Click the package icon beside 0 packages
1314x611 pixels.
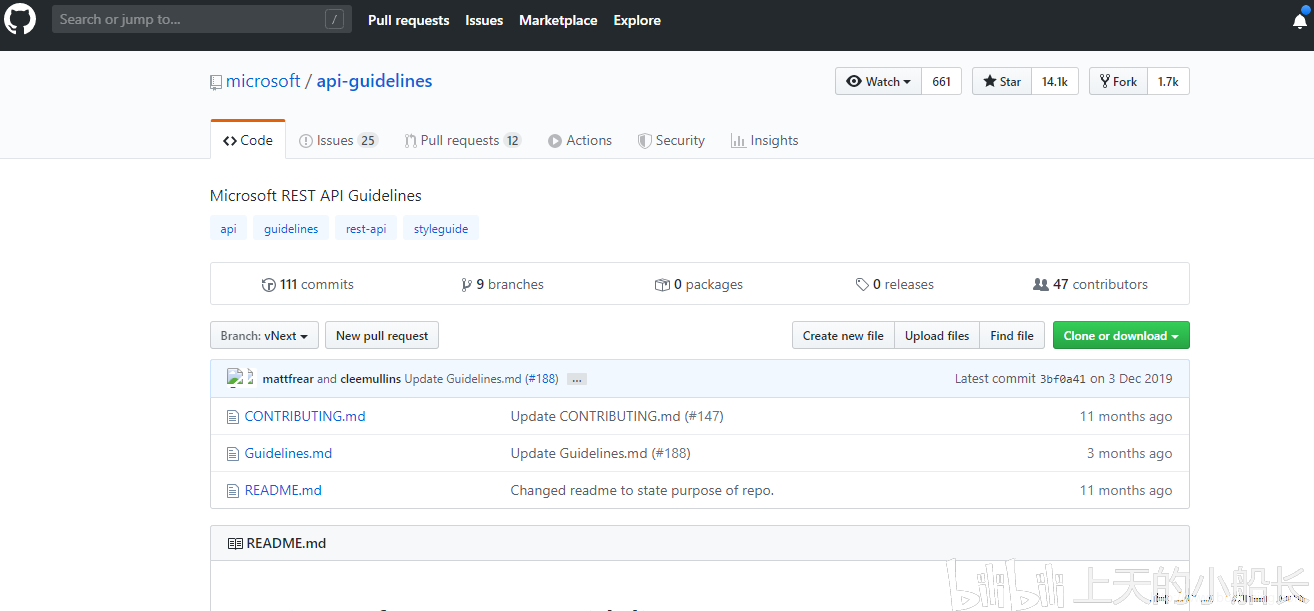(662, 285)
